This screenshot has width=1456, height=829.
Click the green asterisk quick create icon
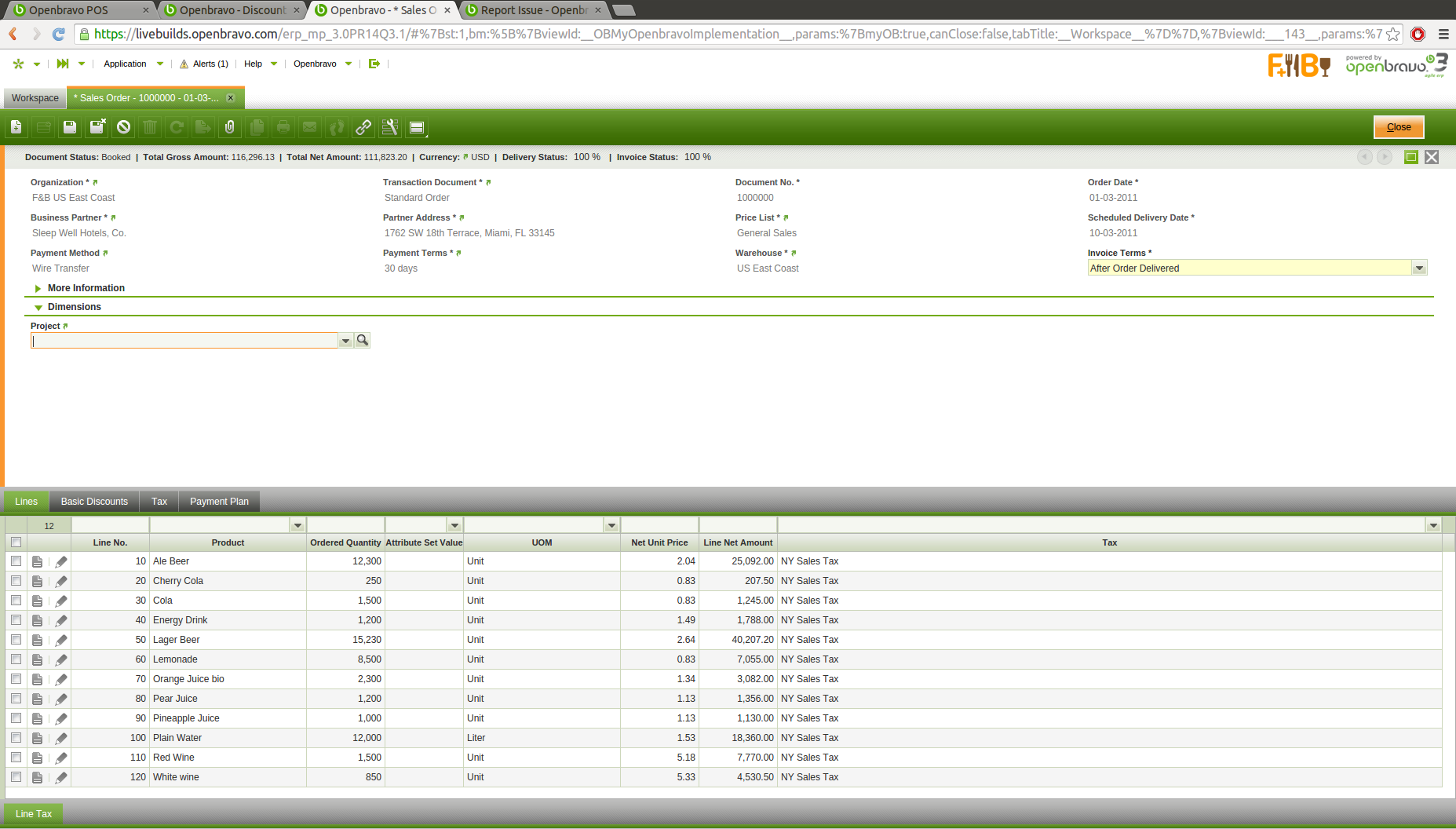click(x=19, y=64)
